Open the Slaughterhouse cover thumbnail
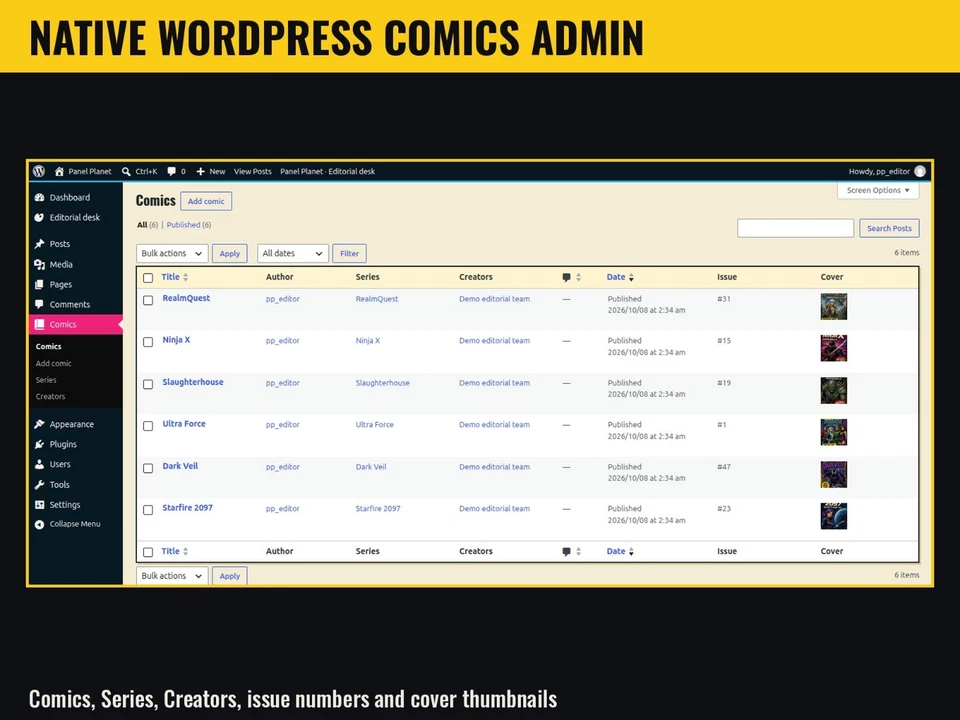 click(833, 391)
